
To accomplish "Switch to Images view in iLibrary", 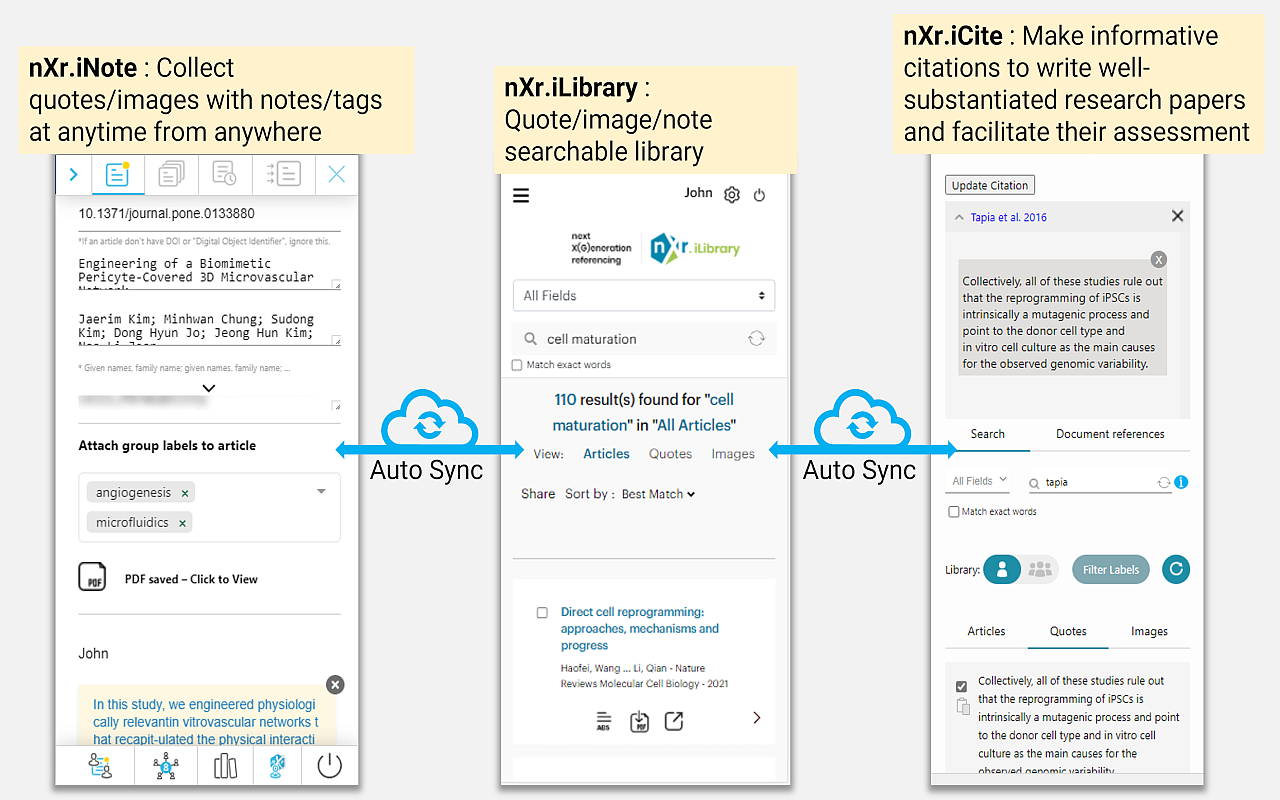I will (733, 454).
